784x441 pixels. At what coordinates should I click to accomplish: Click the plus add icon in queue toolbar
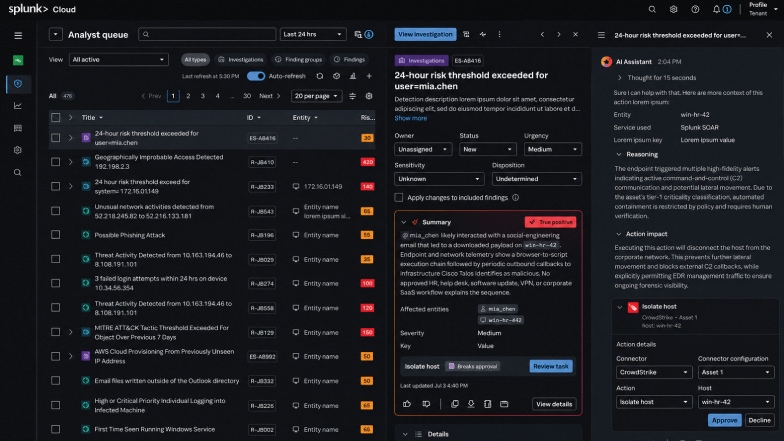(x=369, y=76)
